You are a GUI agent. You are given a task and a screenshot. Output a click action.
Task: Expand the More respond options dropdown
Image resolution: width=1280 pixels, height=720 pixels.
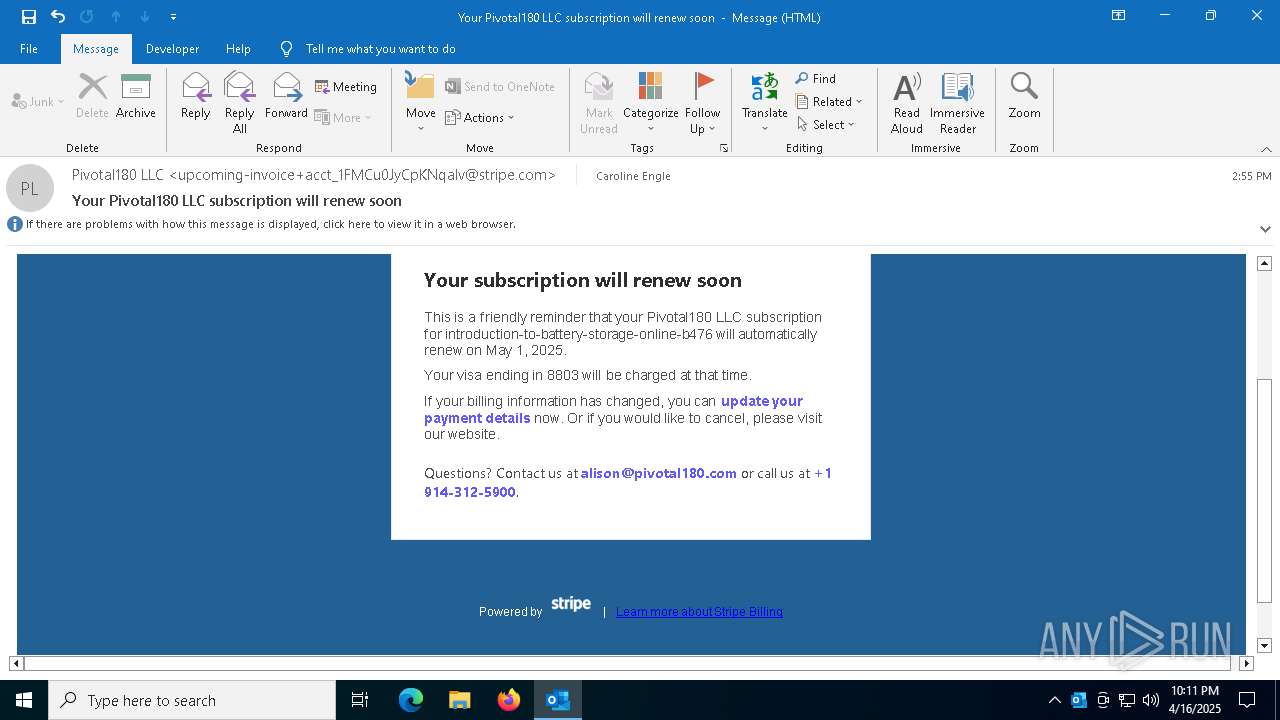[343, 117]
